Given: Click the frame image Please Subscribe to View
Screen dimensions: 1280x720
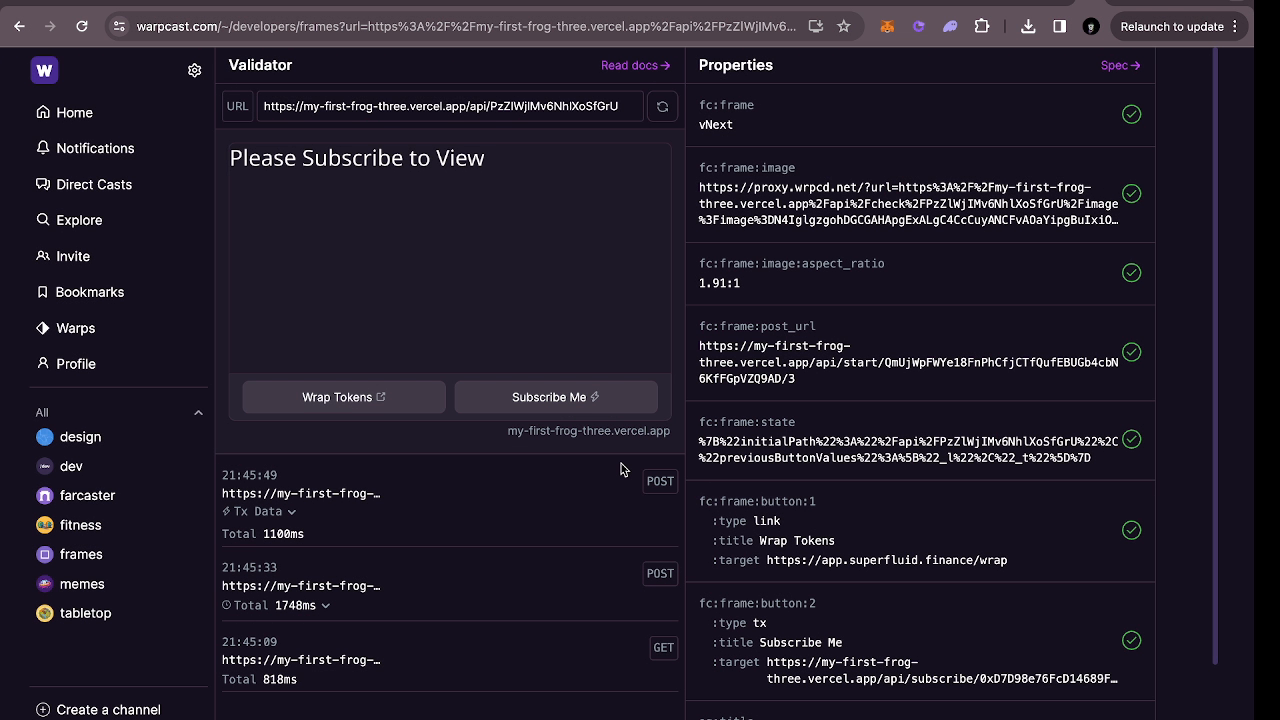Looking at the screenshot, I should tap(450, 258).
